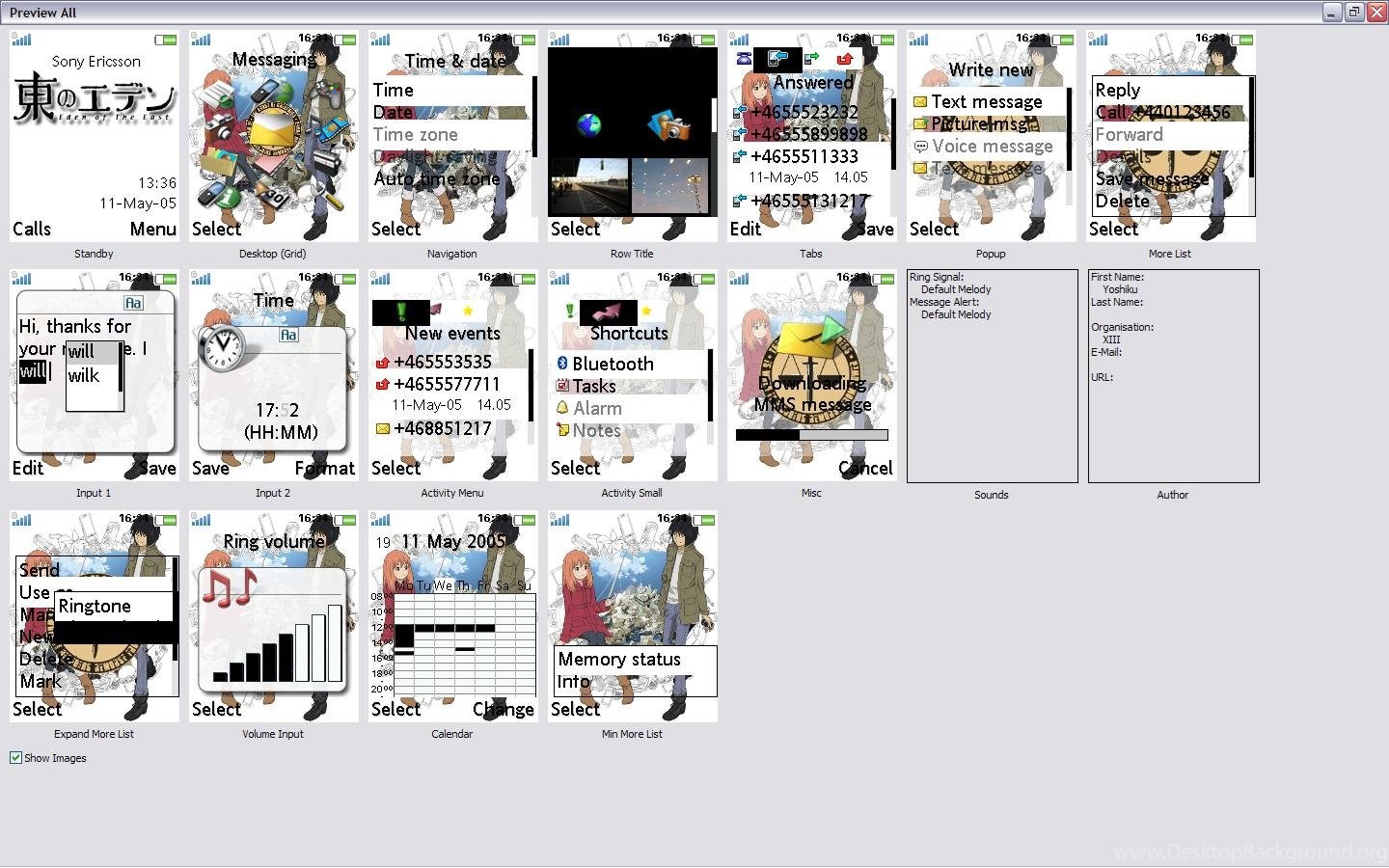1389x868 pixels.
Task: Click the Calendar preview week grid
Action: point(463,644)
